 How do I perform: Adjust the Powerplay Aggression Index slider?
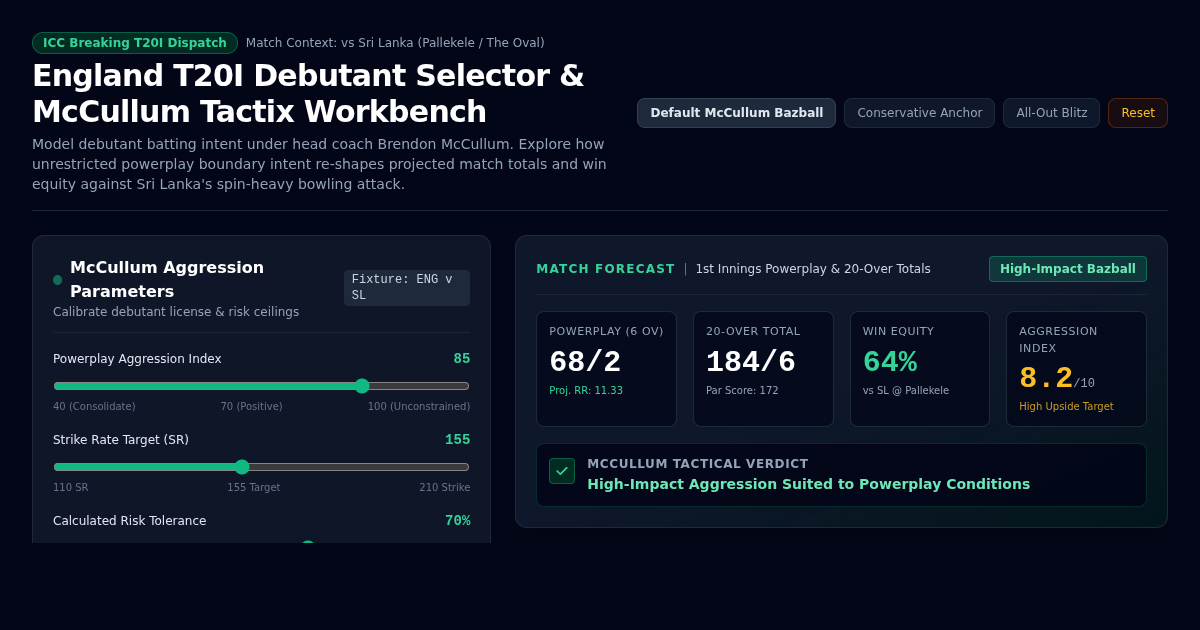pyautogui.click(x=261, y=386)
